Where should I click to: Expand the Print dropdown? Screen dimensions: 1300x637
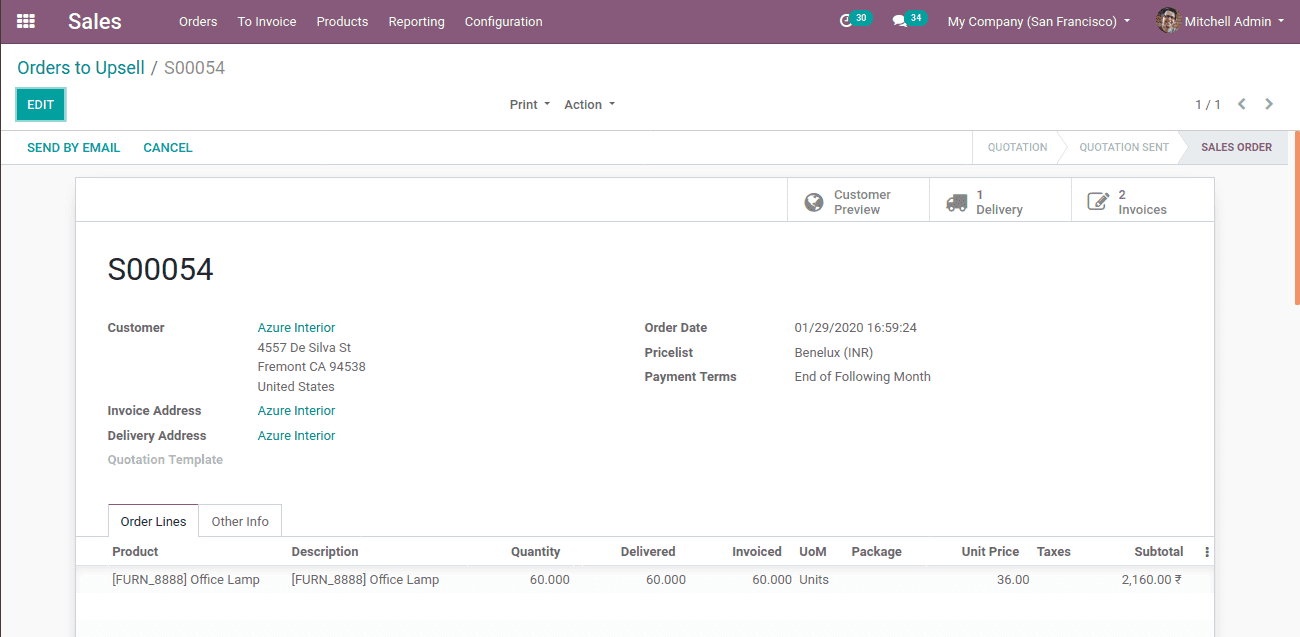(530, 105)
